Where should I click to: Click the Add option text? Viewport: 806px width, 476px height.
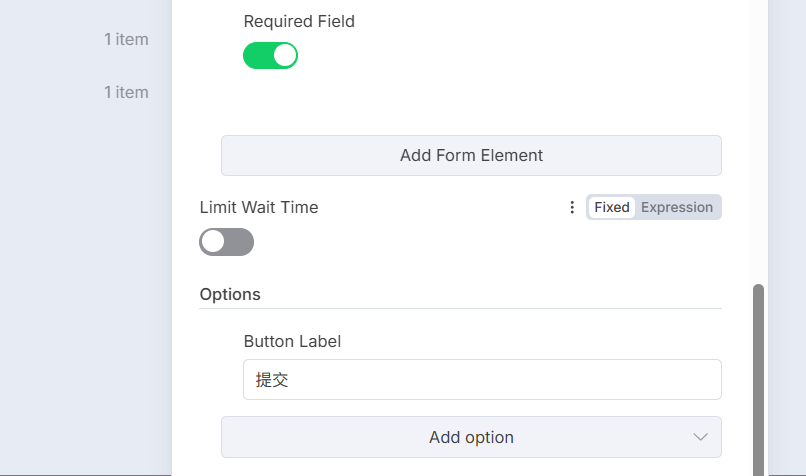[x=471, y=437]
